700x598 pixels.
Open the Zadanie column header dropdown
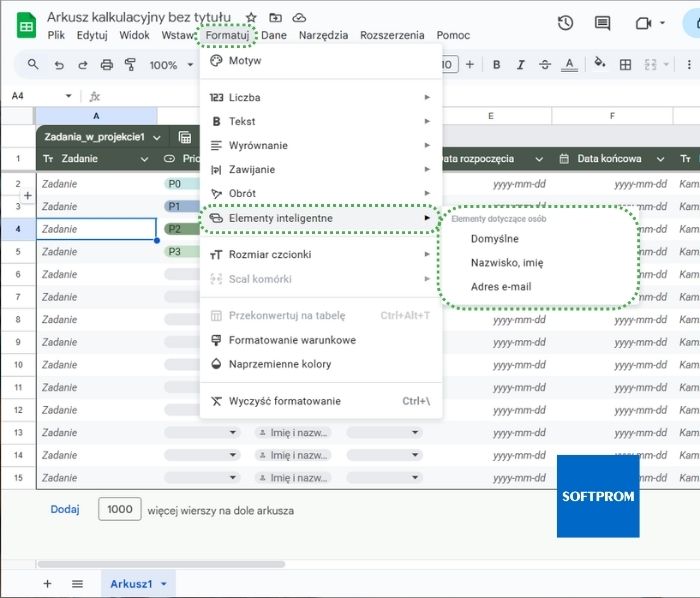pos(144,159)
